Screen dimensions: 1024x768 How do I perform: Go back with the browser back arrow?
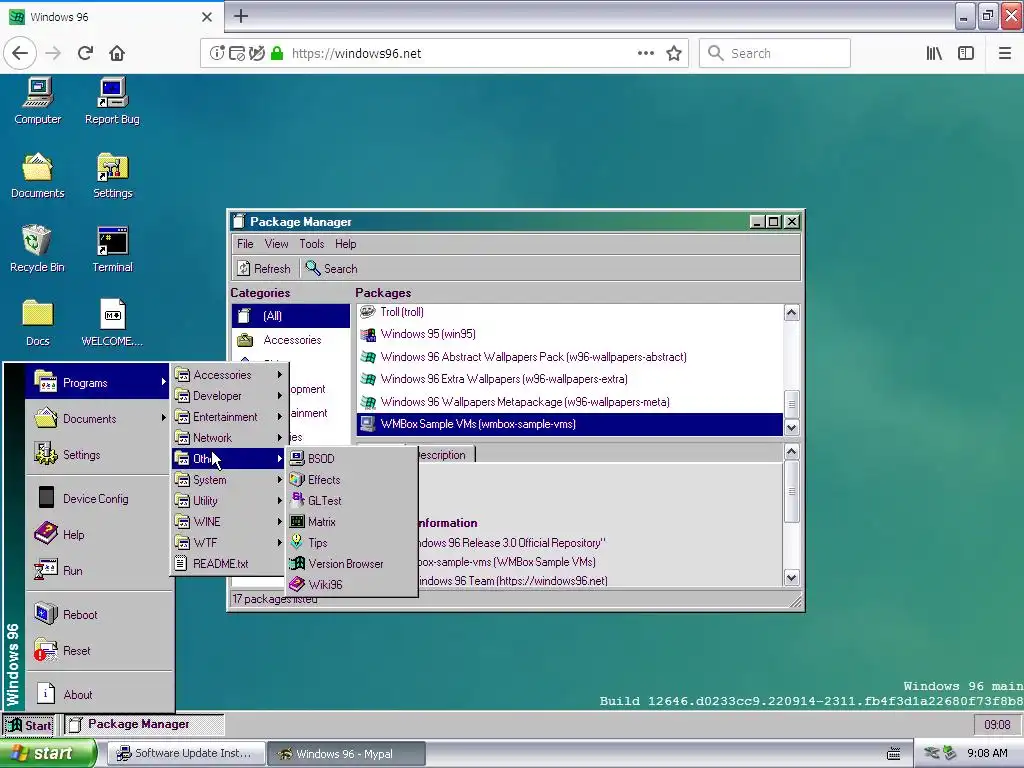(20, 53)
